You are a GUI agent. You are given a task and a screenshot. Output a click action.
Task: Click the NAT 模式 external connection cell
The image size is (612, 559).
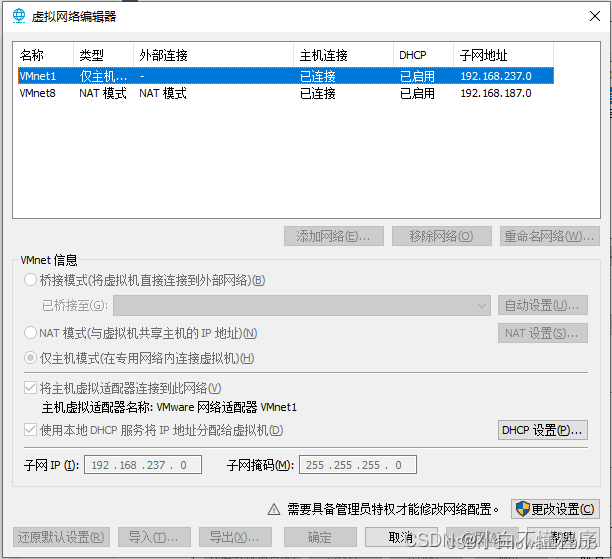click(x=163, y=93)
